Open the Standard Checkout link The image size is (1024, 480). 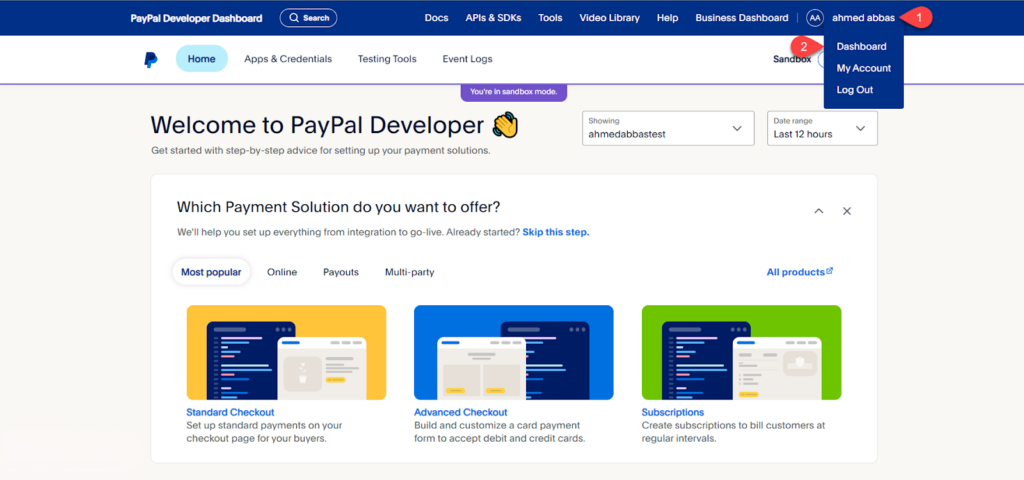click(231, 412)
